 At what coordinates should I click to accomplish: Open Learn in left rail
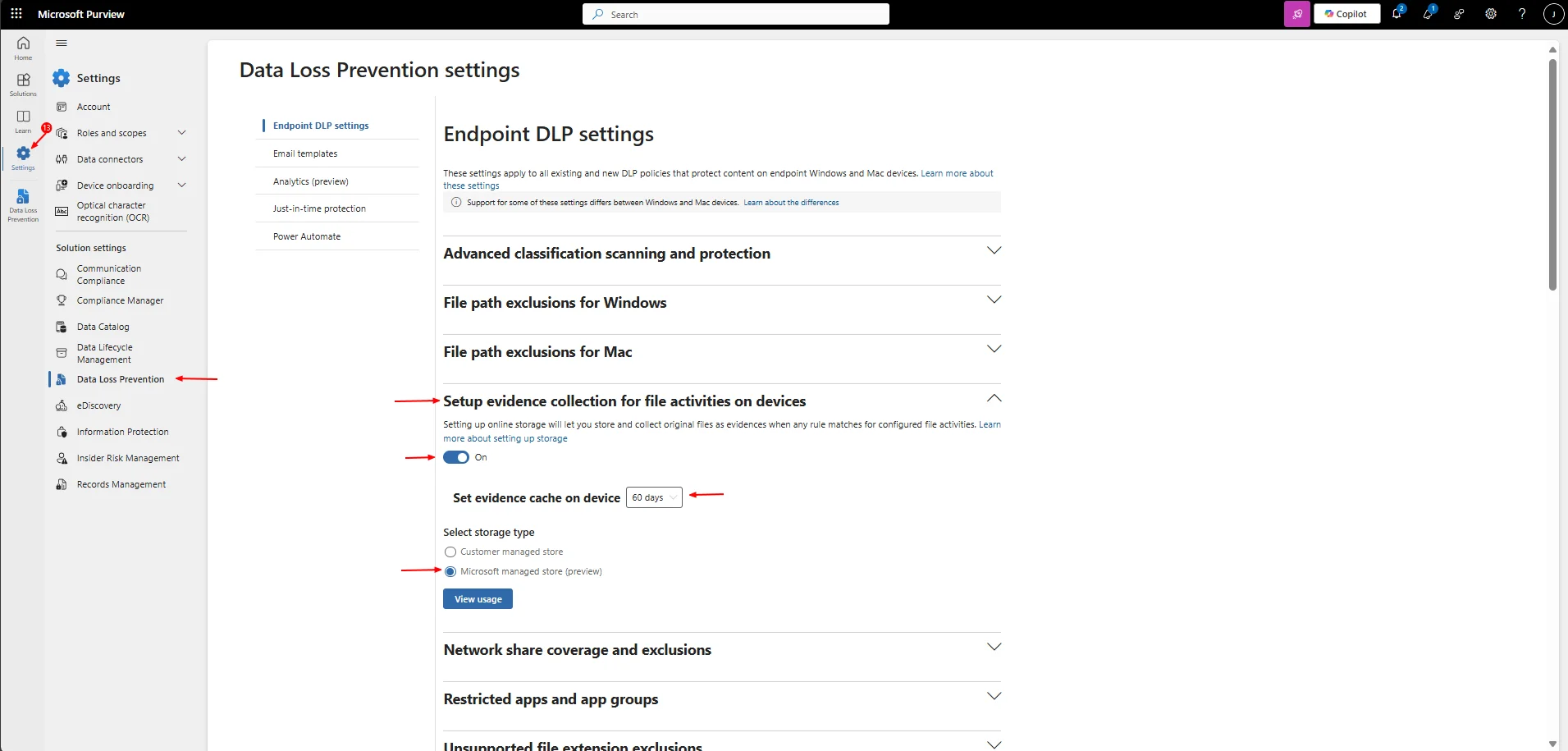[23, 121]
